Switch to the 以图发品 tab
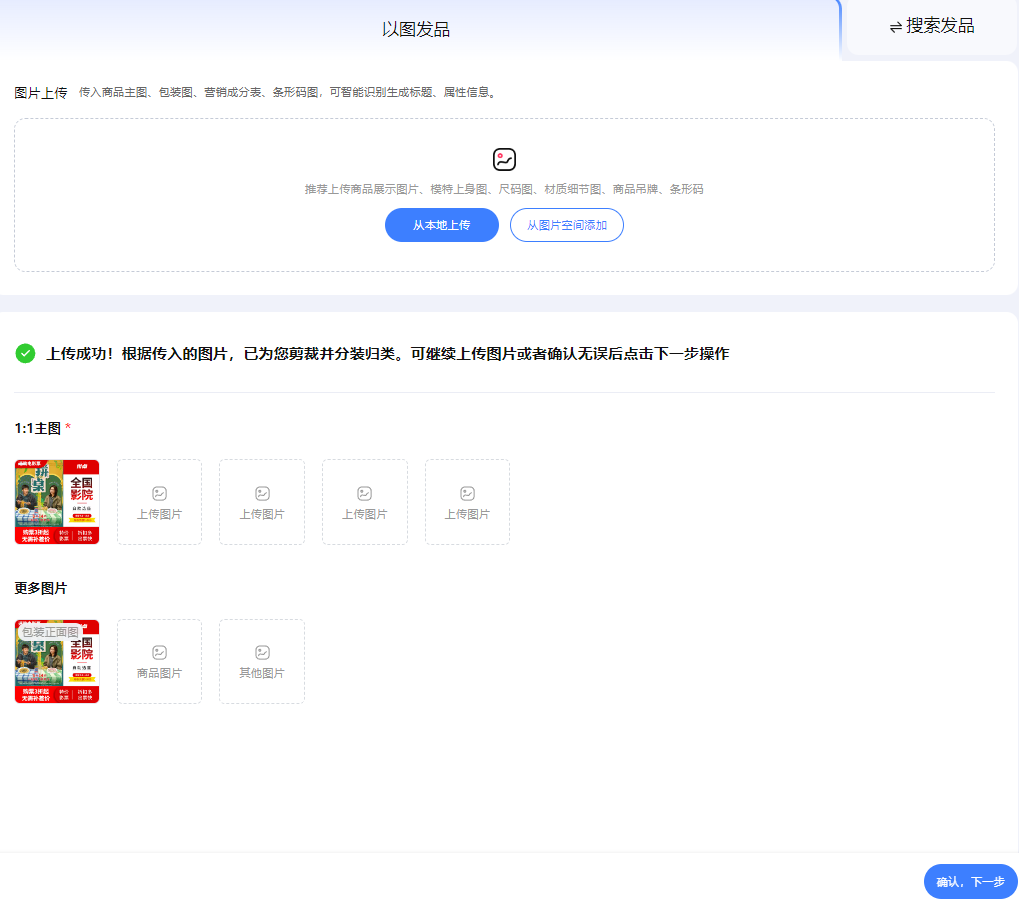The width and height of the screenshot is (1019, 902). 416,29
